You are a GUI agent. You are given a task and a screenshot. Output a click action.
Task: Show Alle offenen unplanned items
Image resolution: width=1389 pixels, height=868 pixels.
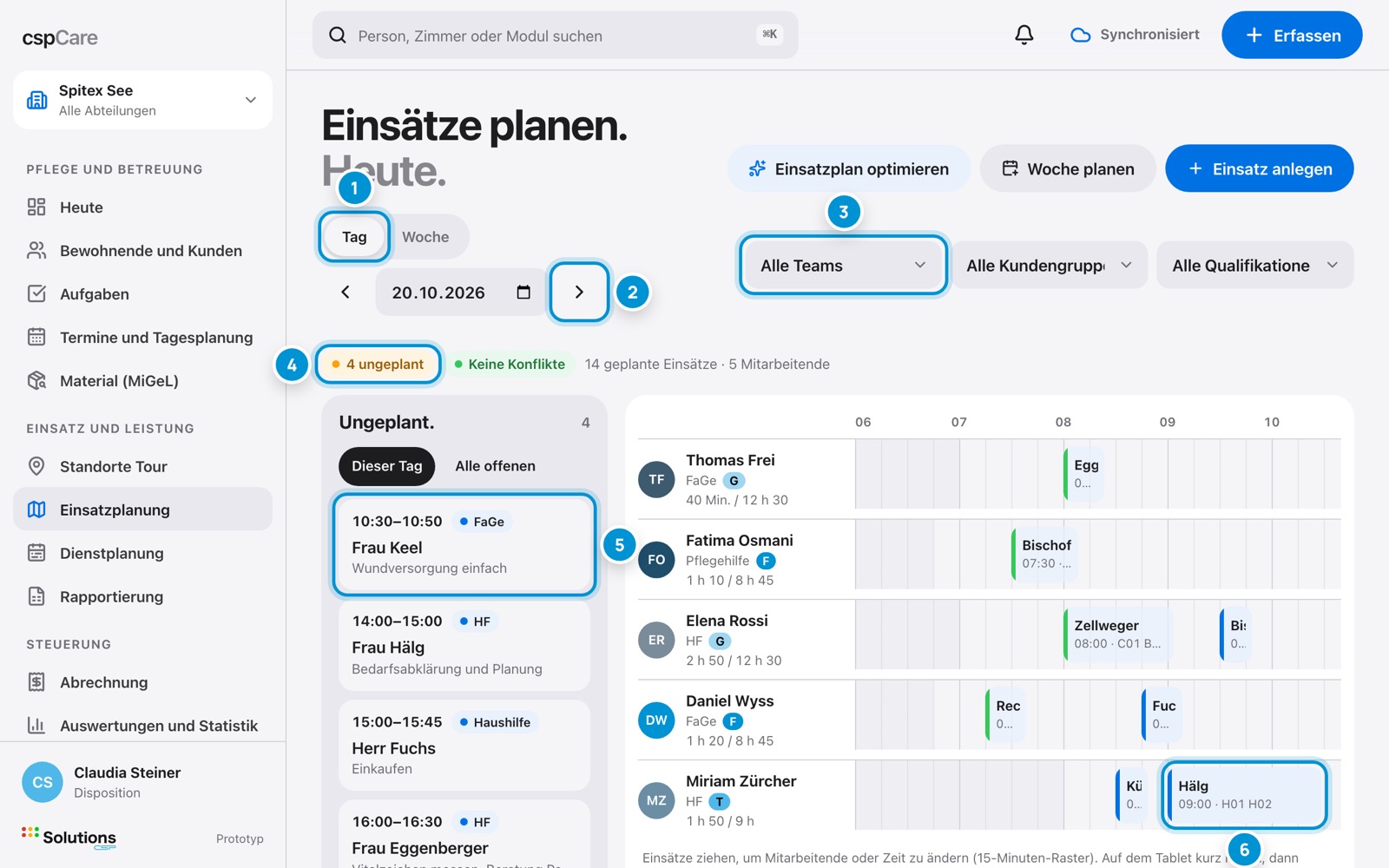pyautogui.click(x=496, y=466)
